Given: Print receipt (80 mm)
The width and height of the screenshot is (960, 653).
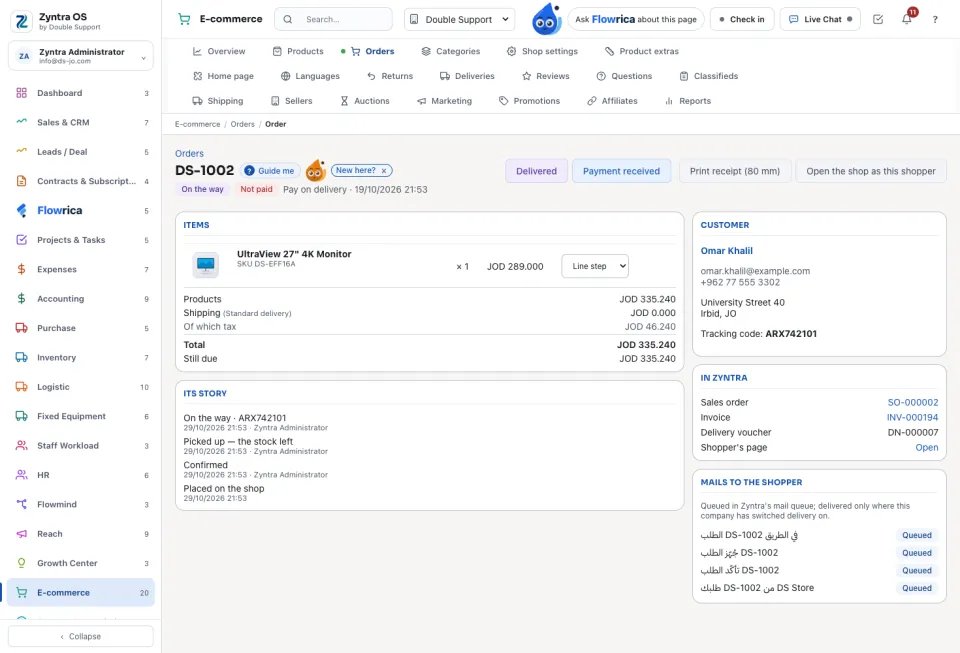Looking at the screenshot, I should pos(735,171).
